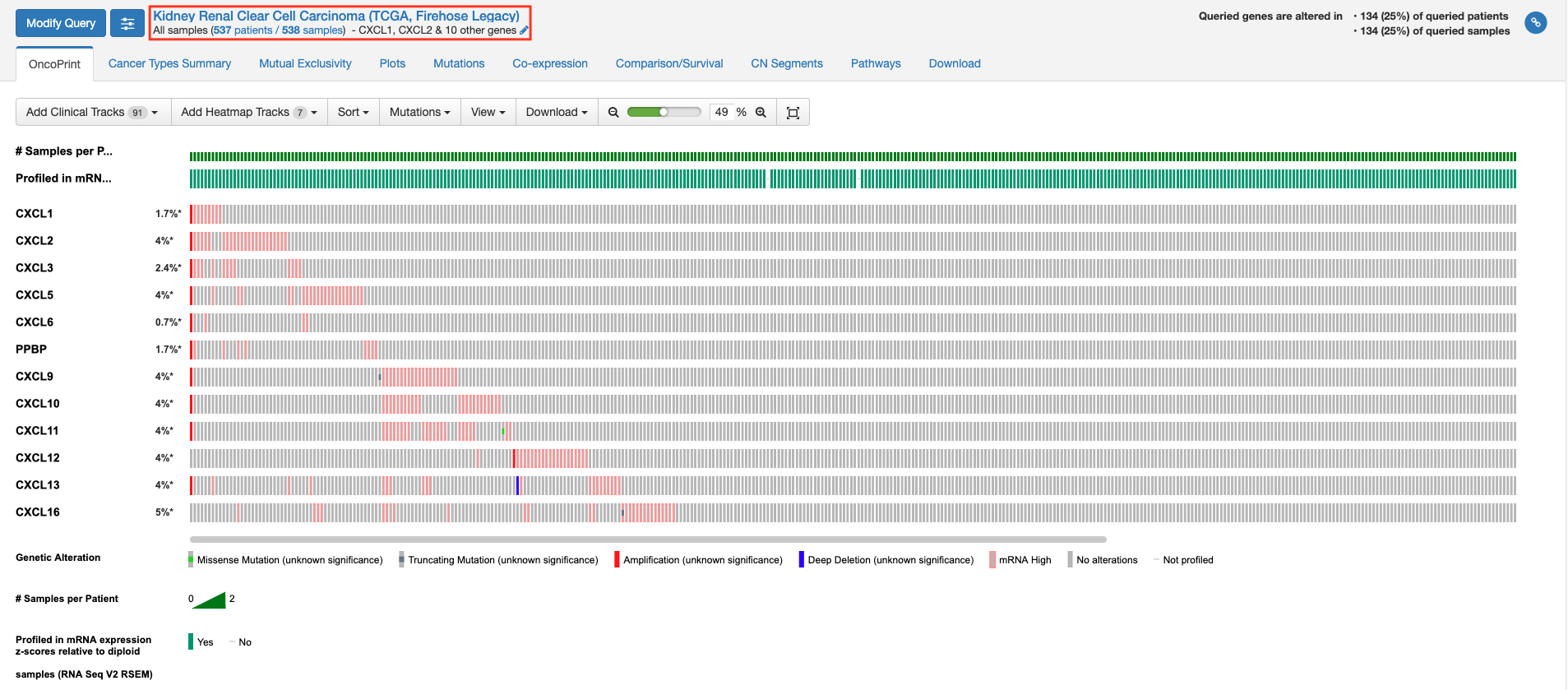Open the Mutations tab
Screen dimensions: 1568x690
459,63
